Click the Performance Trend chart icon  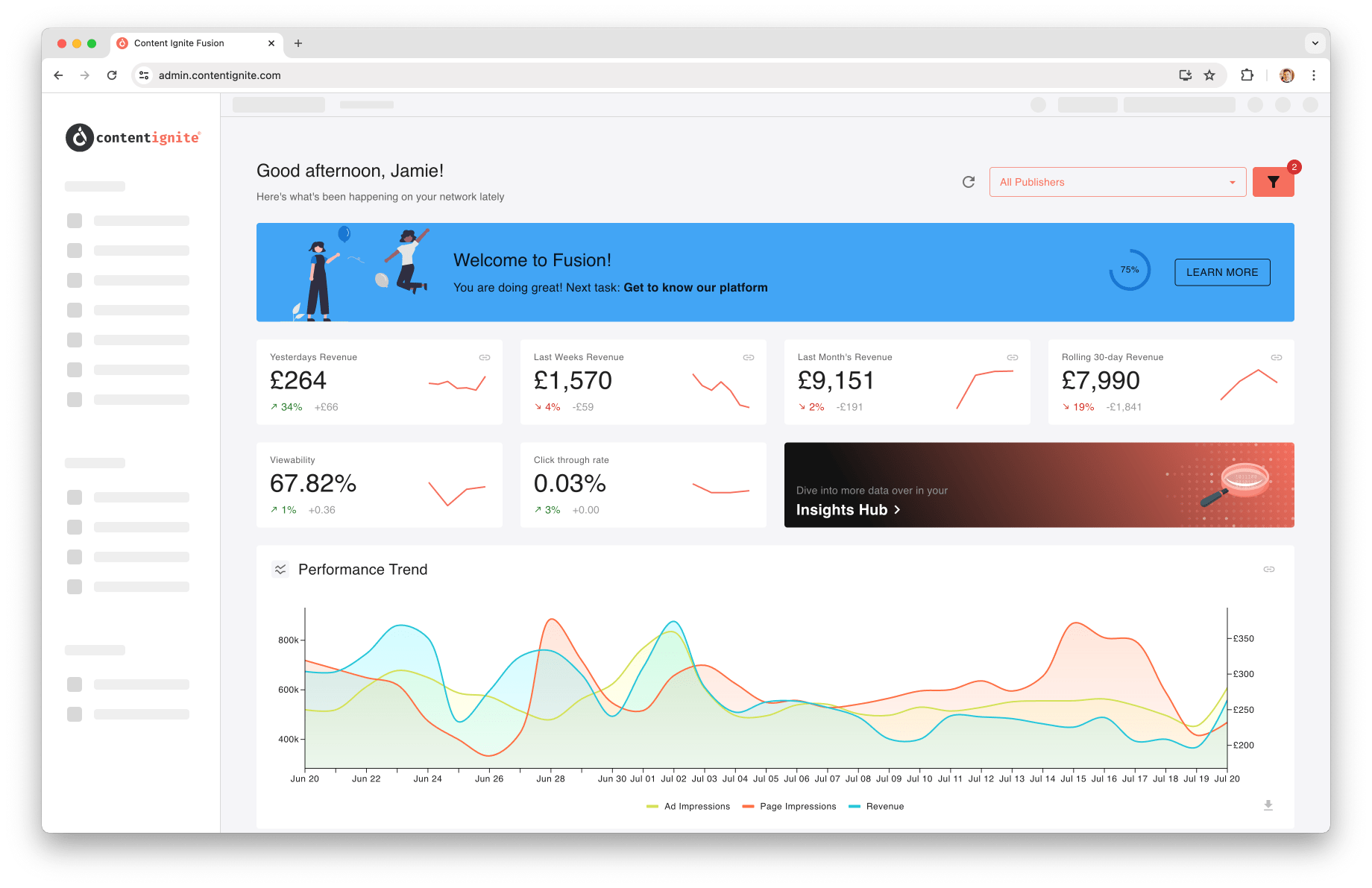[x=280, y=569]
